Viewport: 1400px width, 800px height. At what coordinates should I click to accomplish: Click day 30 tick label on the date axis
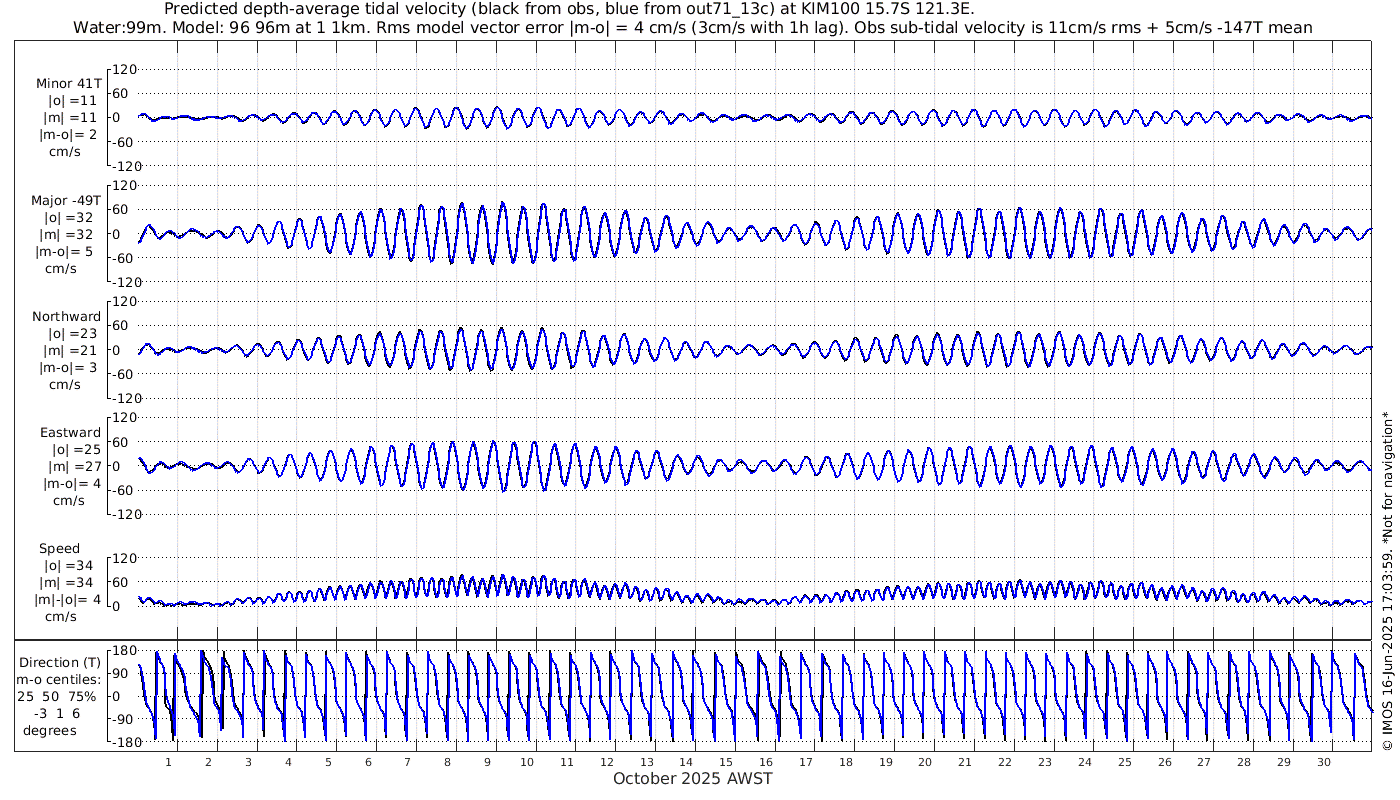tap(1323, 762)
